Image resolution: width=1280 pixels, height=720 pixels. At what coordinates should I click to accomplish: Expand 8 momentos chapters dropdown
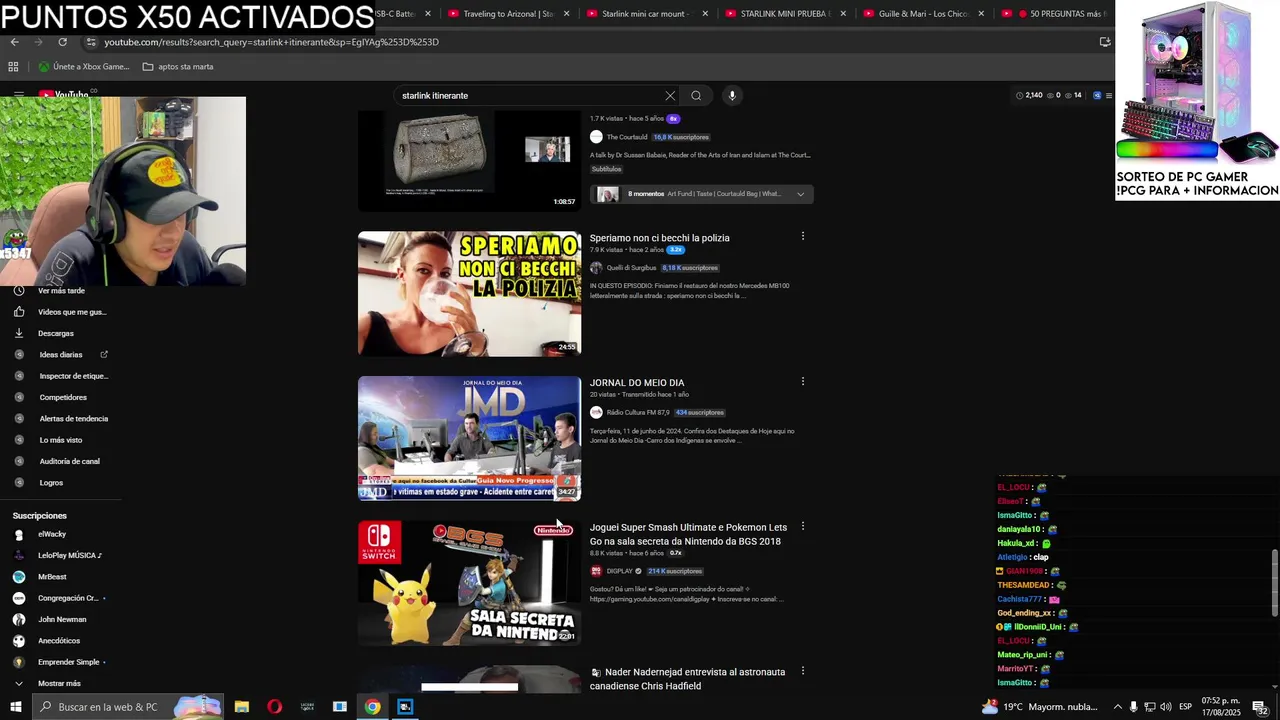(800, 194)
